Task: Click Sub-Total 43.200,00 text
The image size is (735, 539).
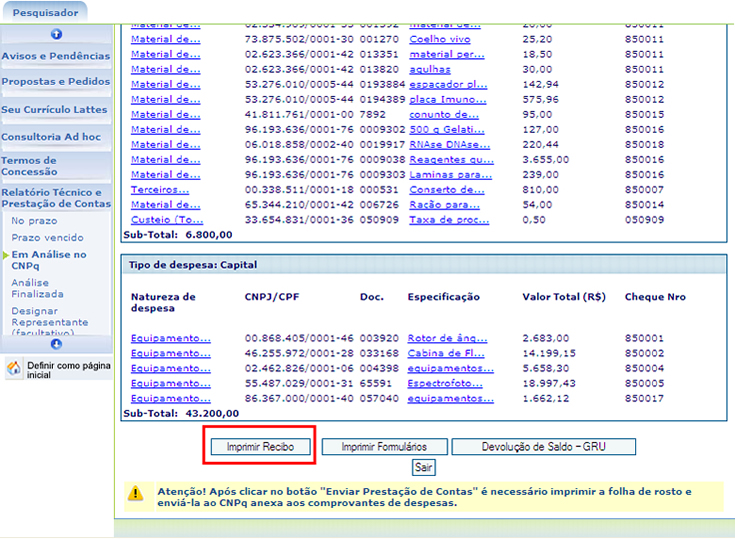Action: pos(181,413)
